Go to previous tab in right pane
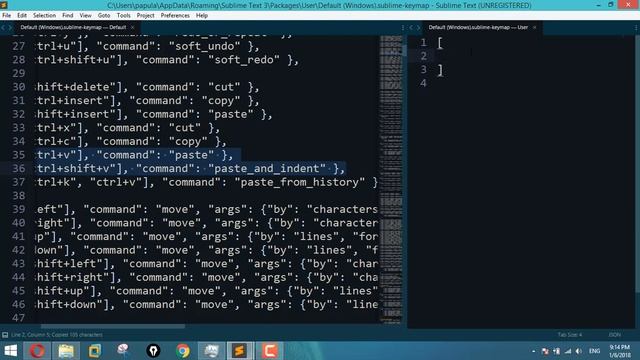The width and height of the screenshot is (640, 360). click(411, 27)
